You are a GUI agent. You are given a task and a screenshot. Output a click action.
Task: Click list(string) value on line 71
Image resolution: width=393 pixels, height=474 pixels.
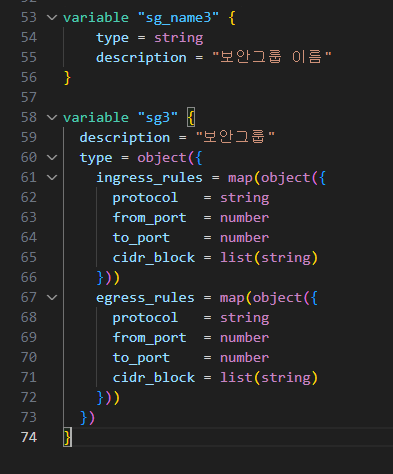[x=269, y=378]
